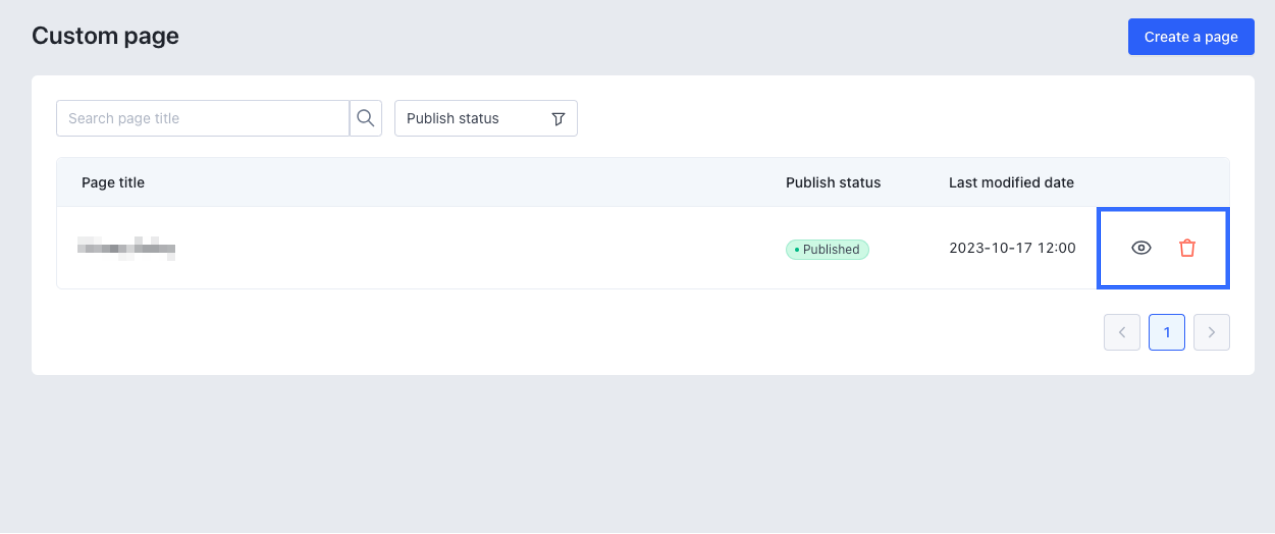Click the funnel filter icon

click(x=558, y=118)
